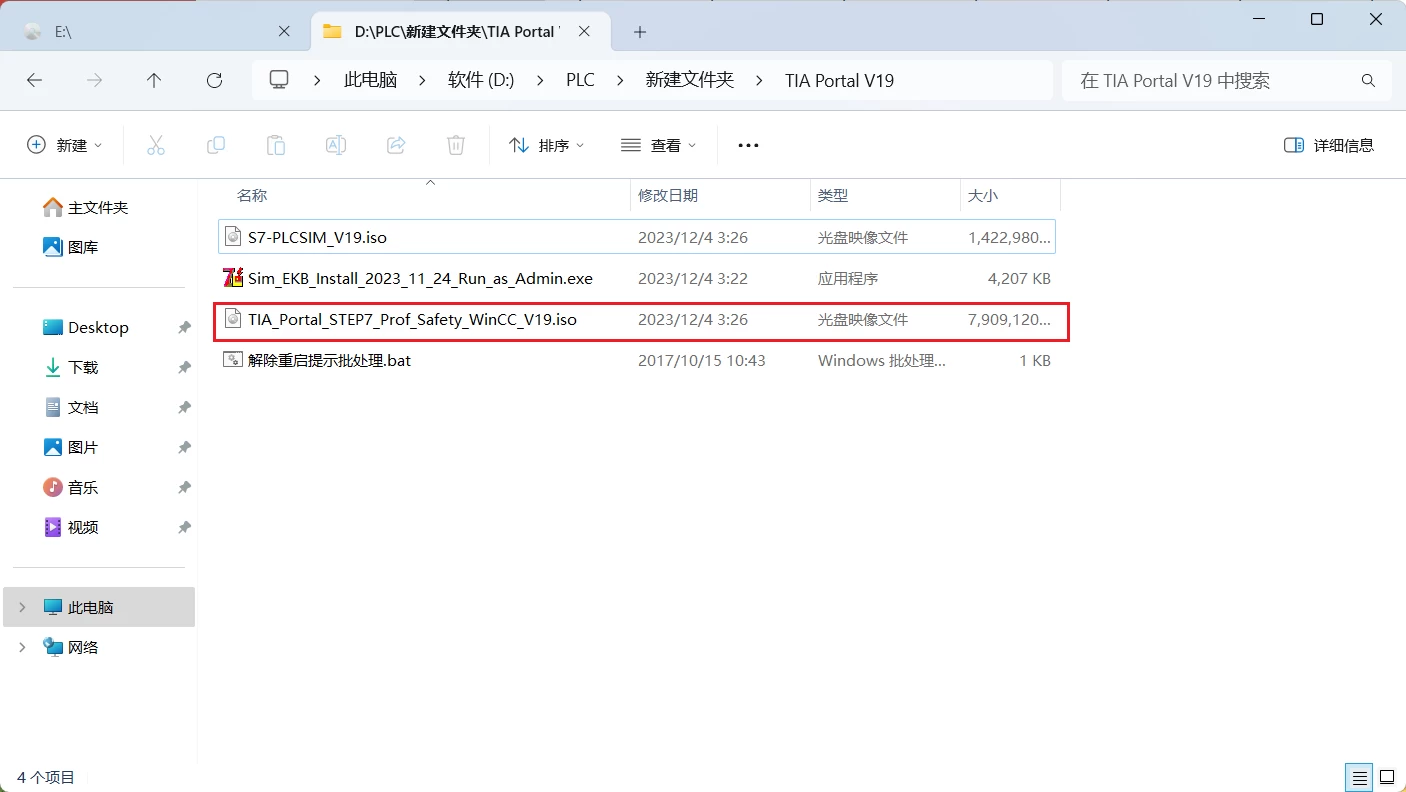Screen dimensions: 1406x792
Task: Refresh the current folder view
Action: (214, 81)
